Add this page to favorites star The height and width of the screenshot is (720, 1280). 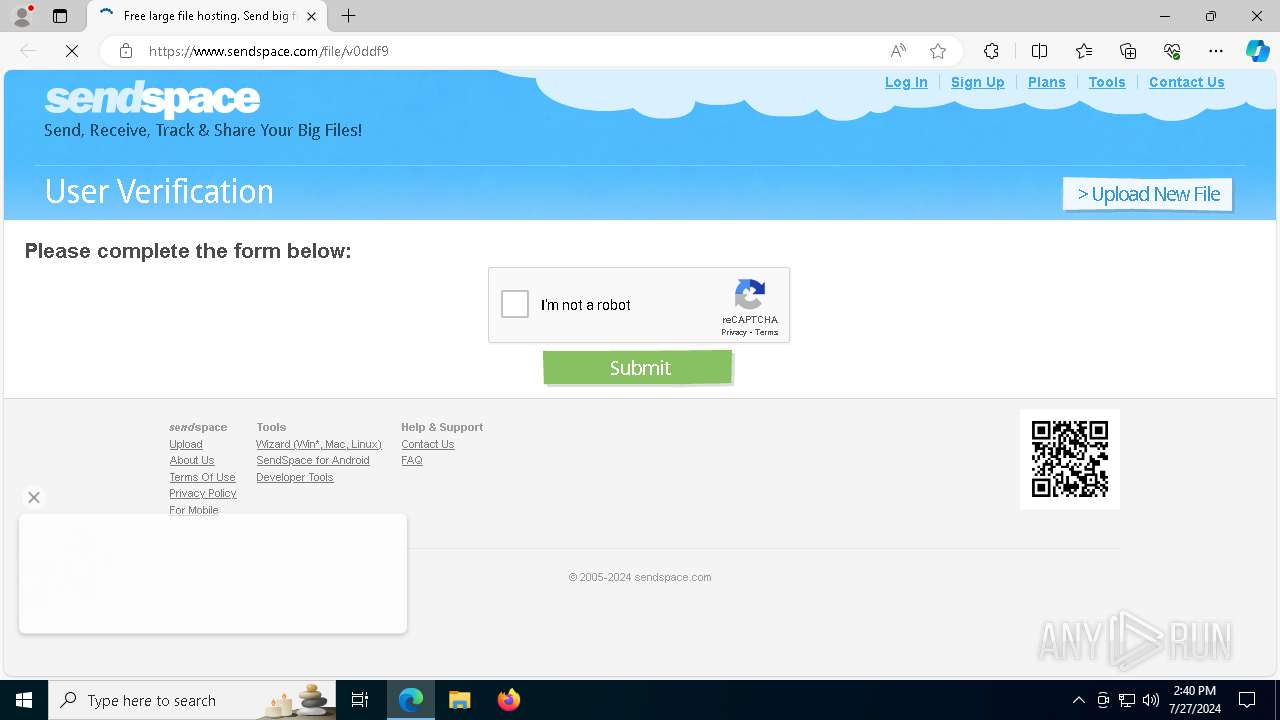point(938,51)
